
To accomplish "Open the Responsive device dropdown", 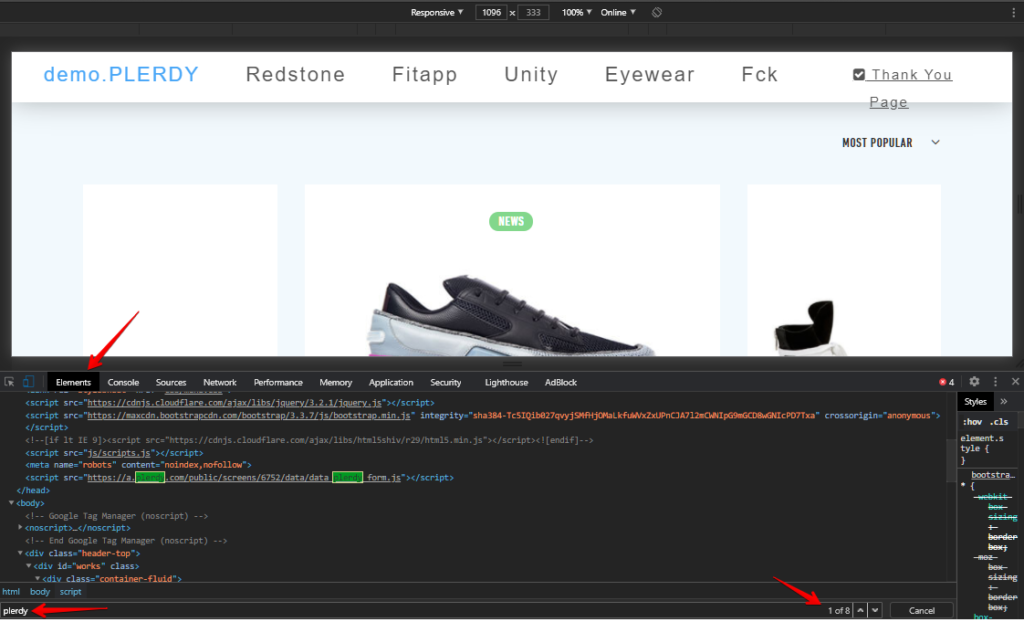I will tap(437, 13).
